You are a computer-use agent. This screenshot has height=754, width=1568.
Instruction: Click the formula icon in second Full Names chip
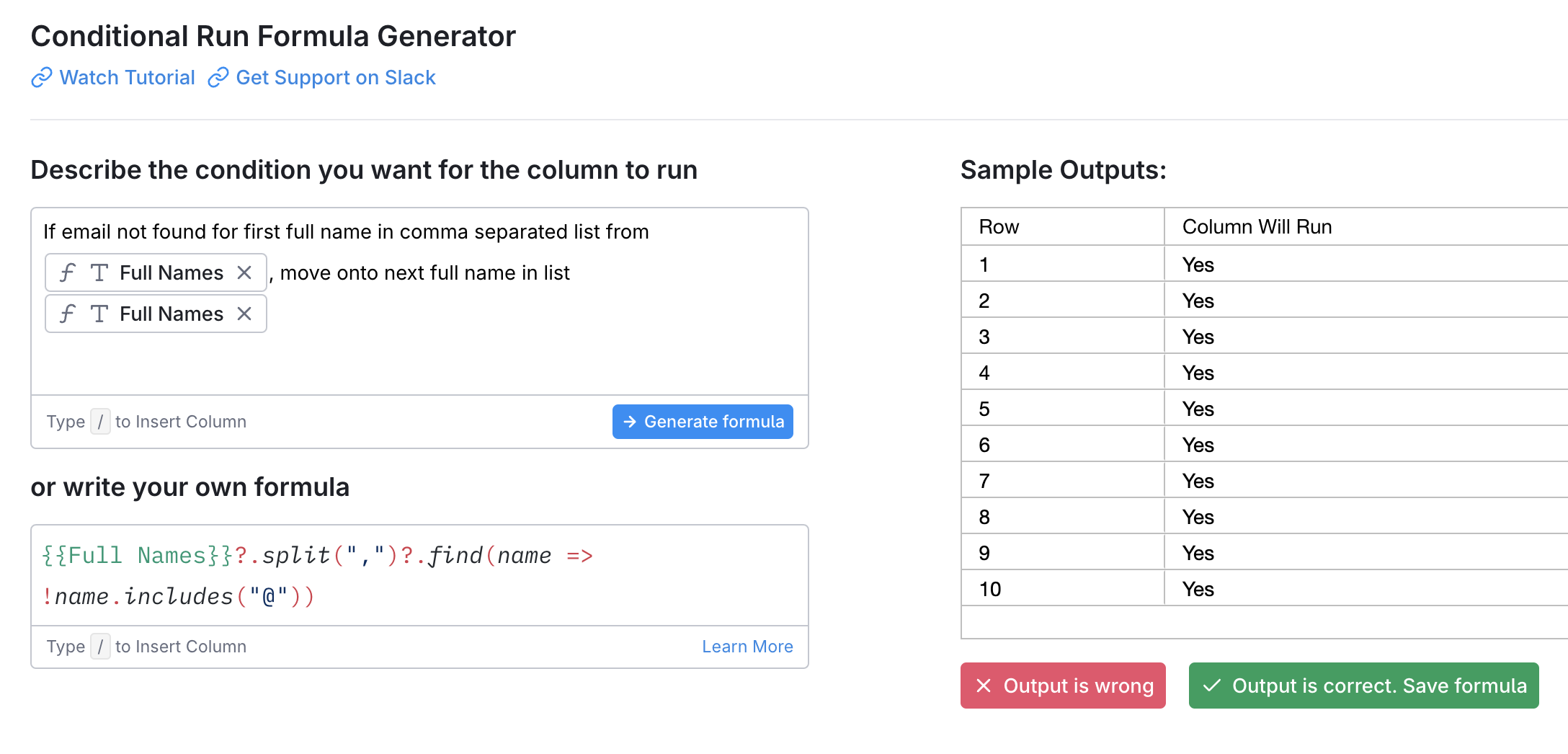[x=68, y=314]
